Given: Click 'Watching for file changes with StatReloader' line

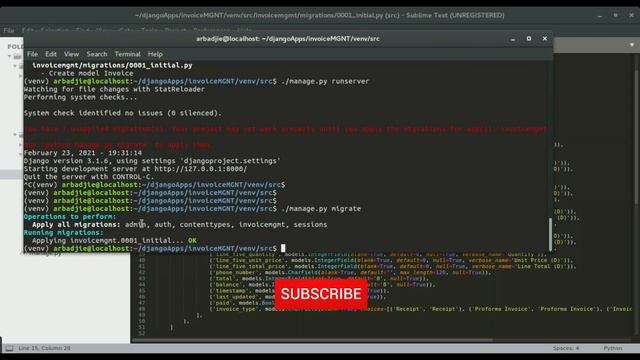Looking at the screenshot, I should click(114, 89).
